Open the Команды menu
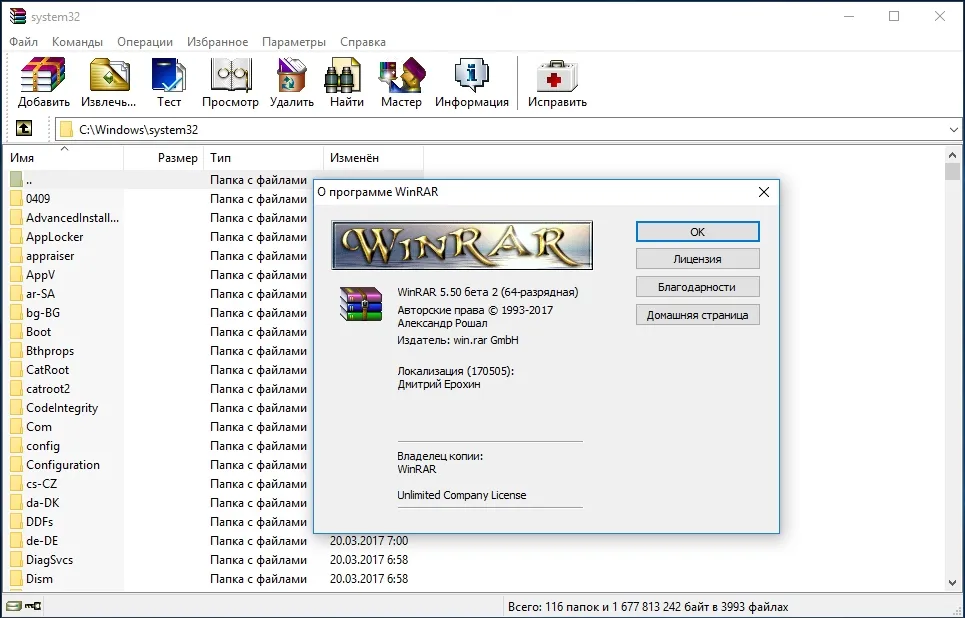 tap(77, 42)
